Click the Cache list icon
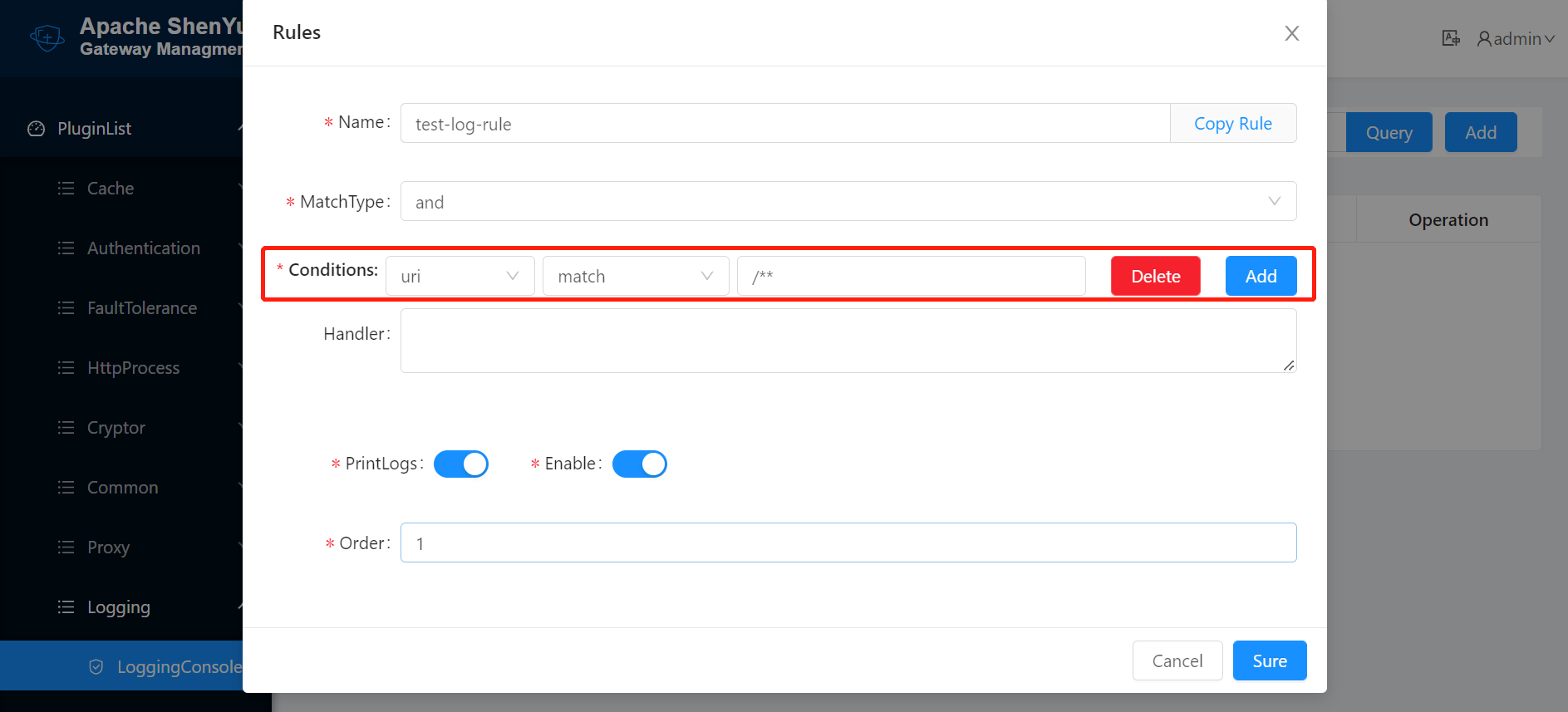Image resolution: width=1568 pixels, height=712 pixels. pyautogui.click(x=66, y=189)
